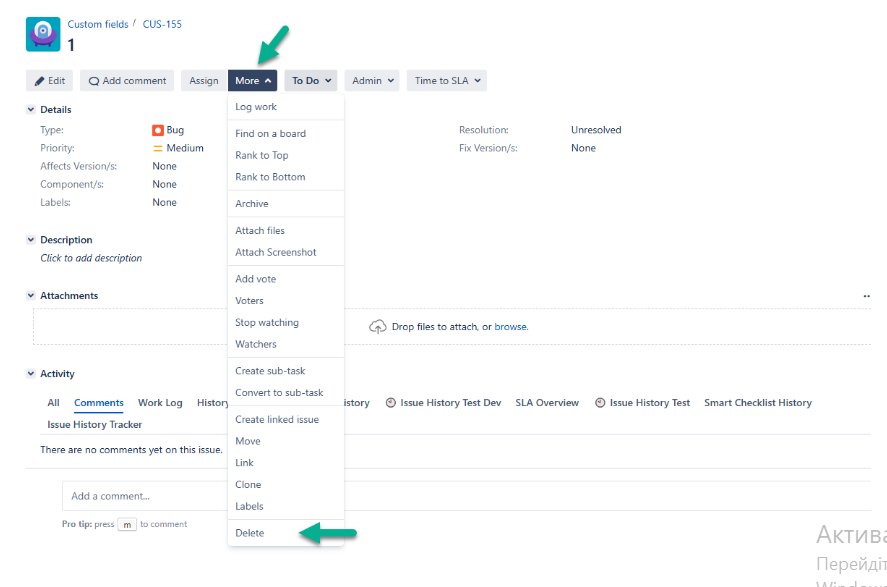Click the 'Click to add description' placeholder
Image resolution: width=887 pixels, height=587 pixels.
[91, 258]
